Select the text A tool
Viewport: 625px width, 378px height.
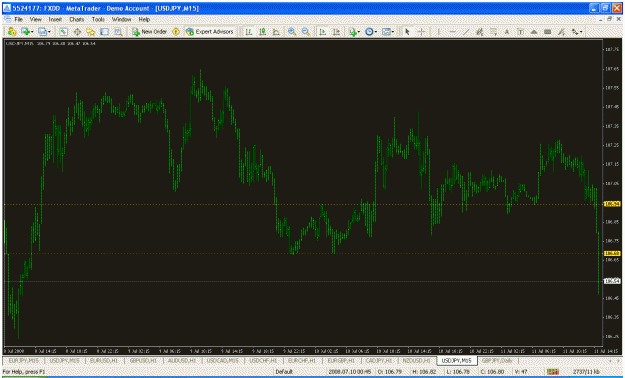[507, 32]
